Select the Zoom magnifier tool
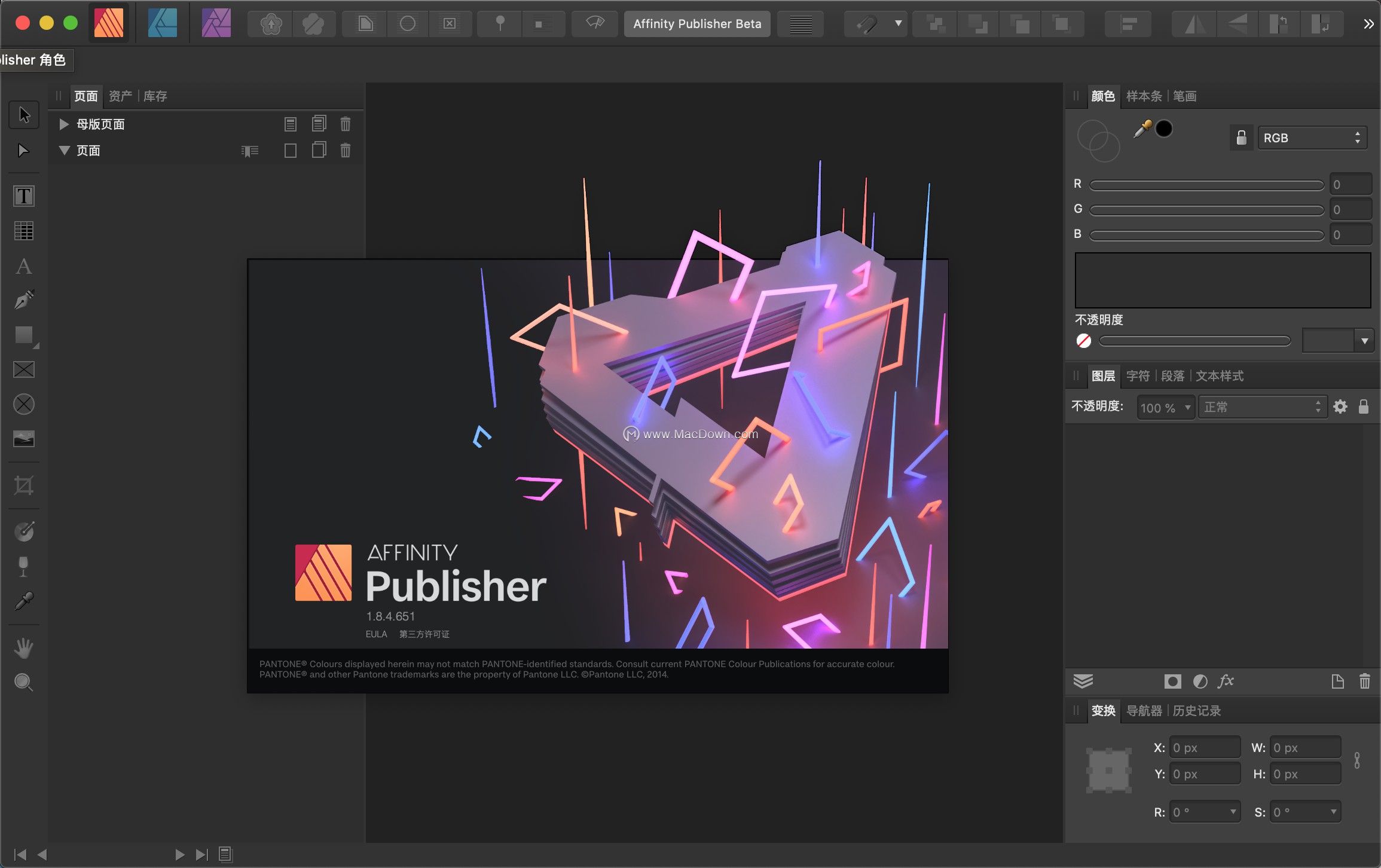1381x868 pixels. tap(24, 682)
